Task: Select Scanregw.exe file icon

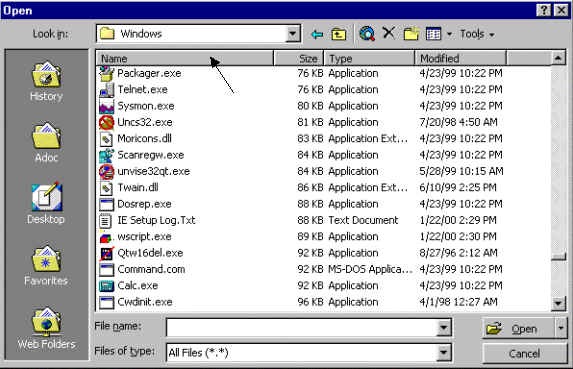Action: coord(106,155)
